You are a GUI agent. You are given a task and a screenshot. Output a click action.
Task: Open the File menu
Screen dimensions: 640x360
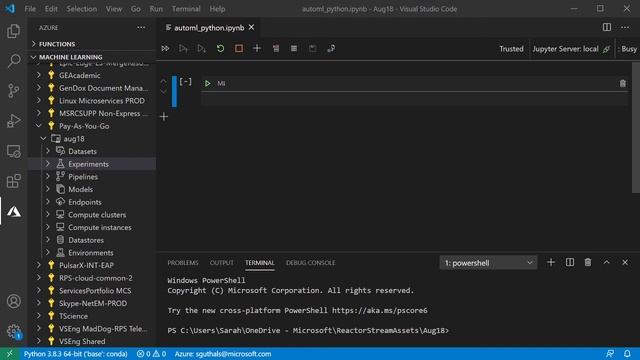30,9
